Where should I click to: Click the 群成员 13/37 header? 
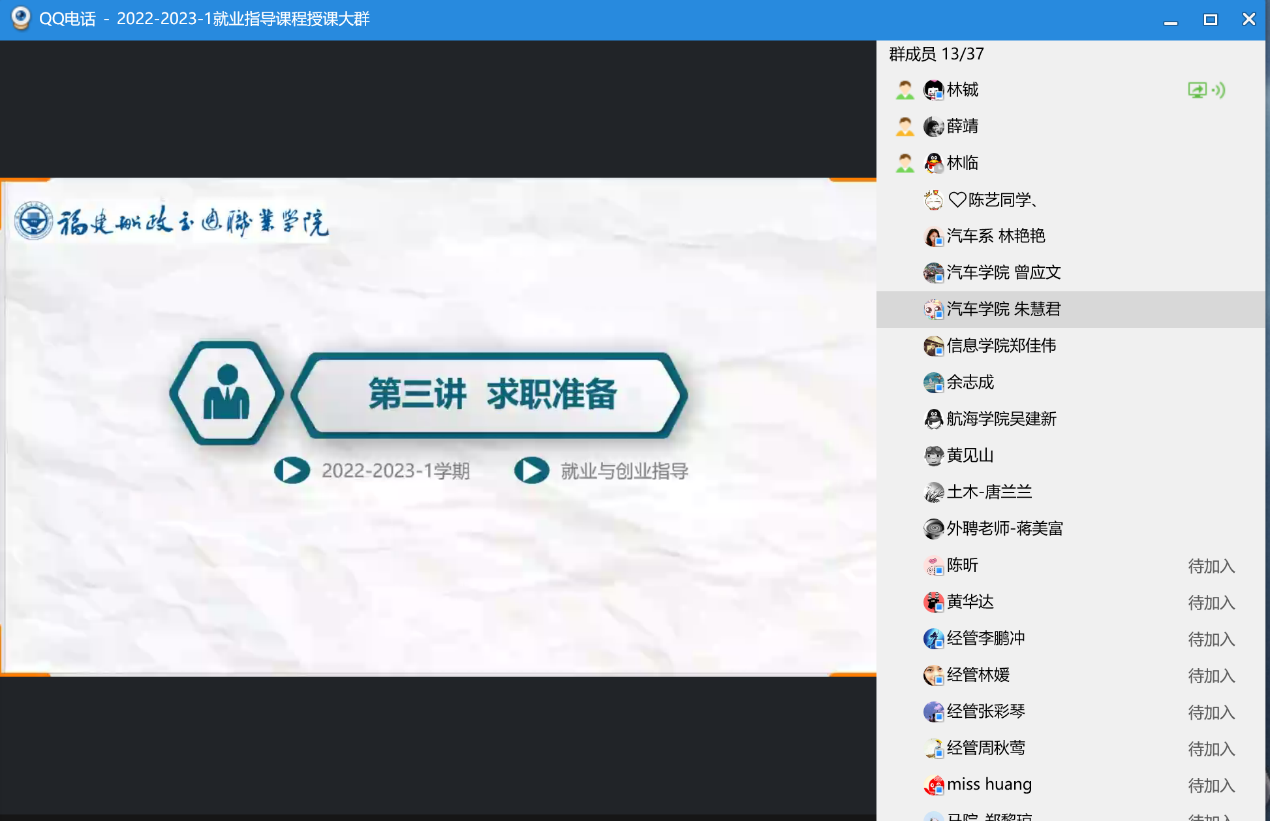pos(936,54)
